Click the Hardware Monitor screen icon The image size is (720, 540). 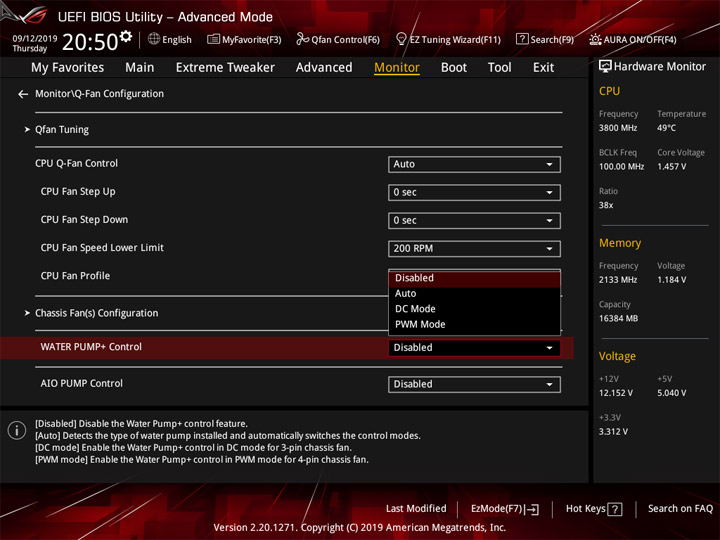click(605, 66)
